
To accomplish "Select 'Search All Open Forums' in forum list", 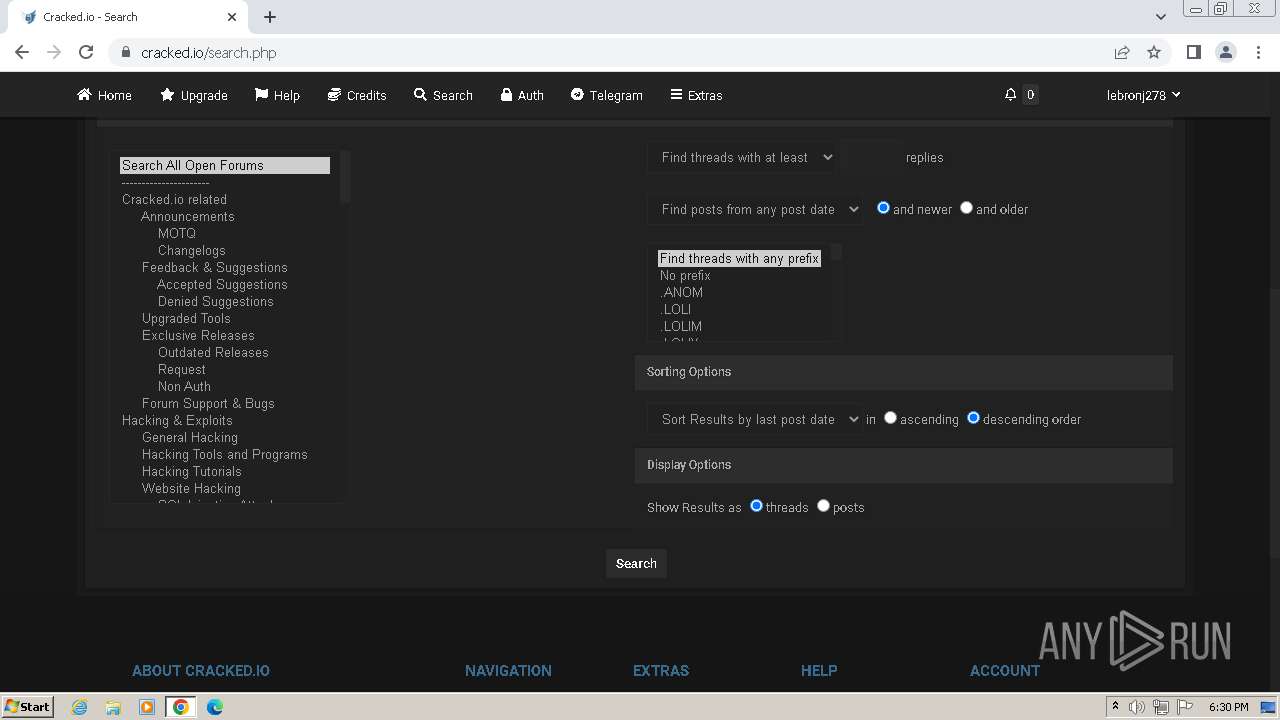I will point(225,166).
